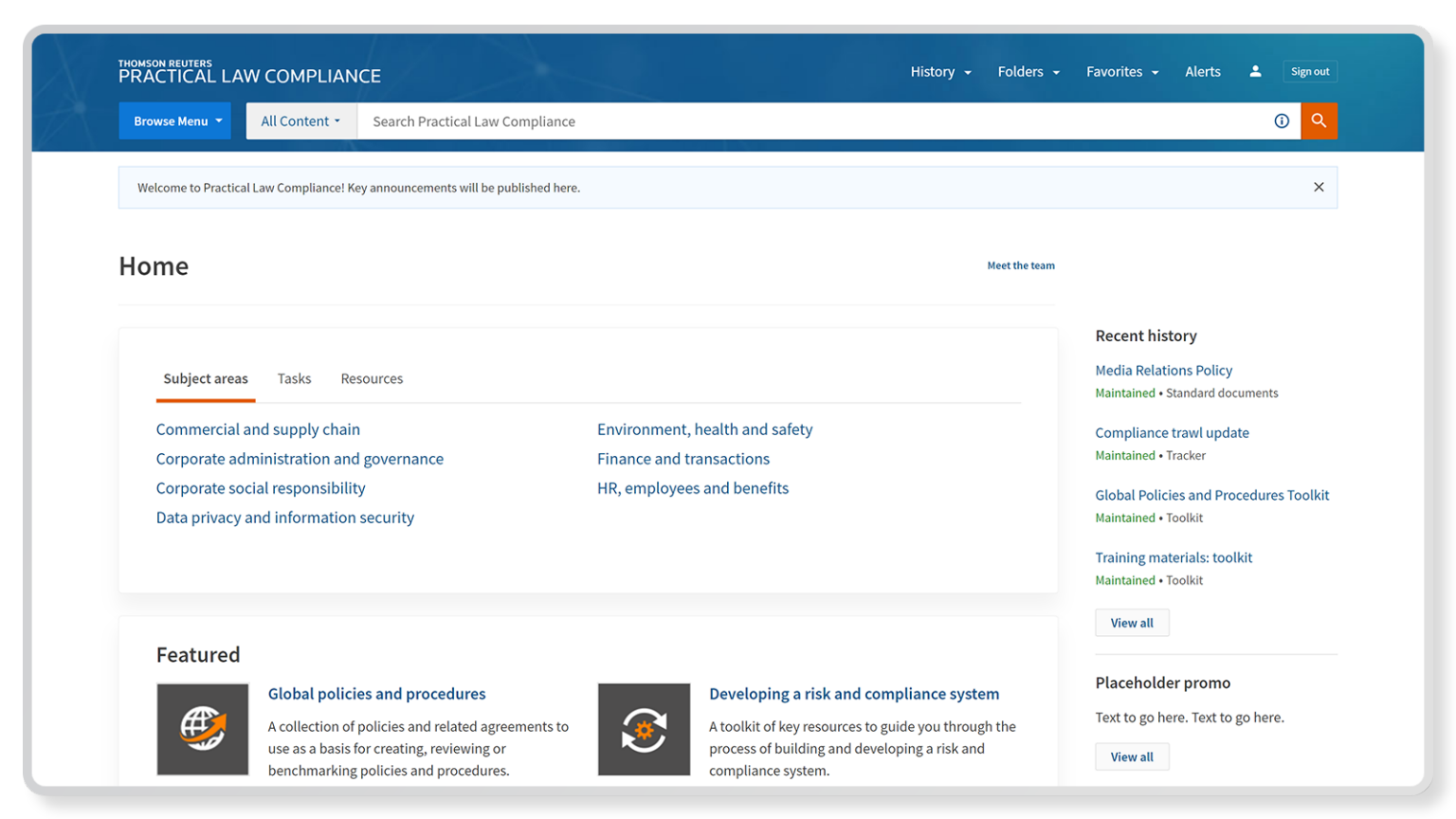Expand the Browse Menu dropdown
This screenshot has height=819, width=1456.
click(175, 121)
